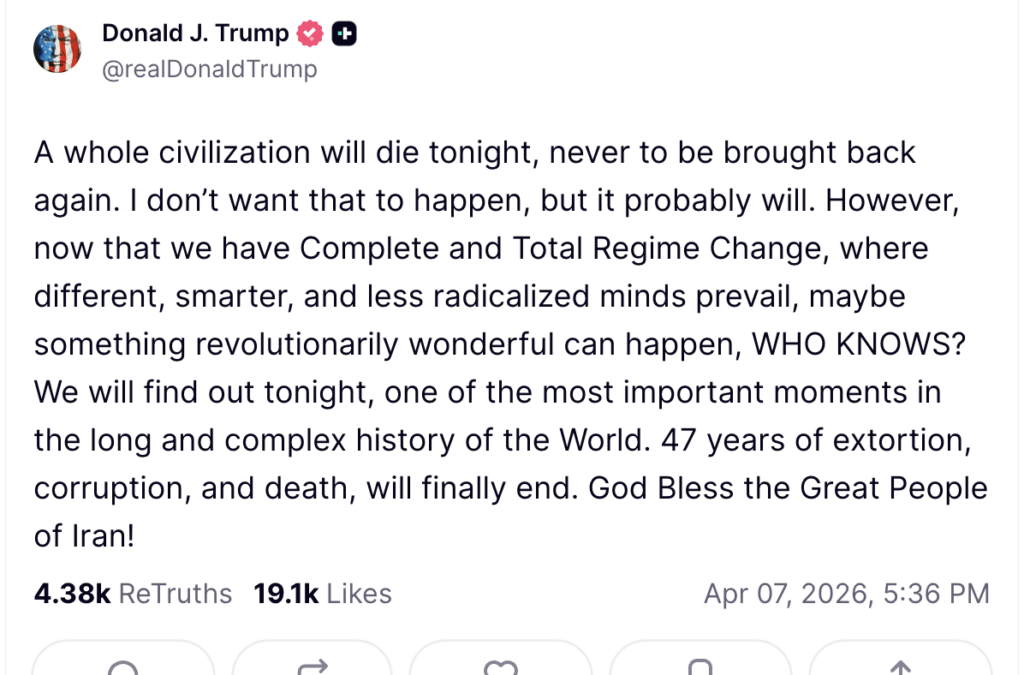Image resolution: width=1024 pixels, height=675 pixels.
Task: Open the Donald J. Trump display name
Action: click(x=195, y=33)
